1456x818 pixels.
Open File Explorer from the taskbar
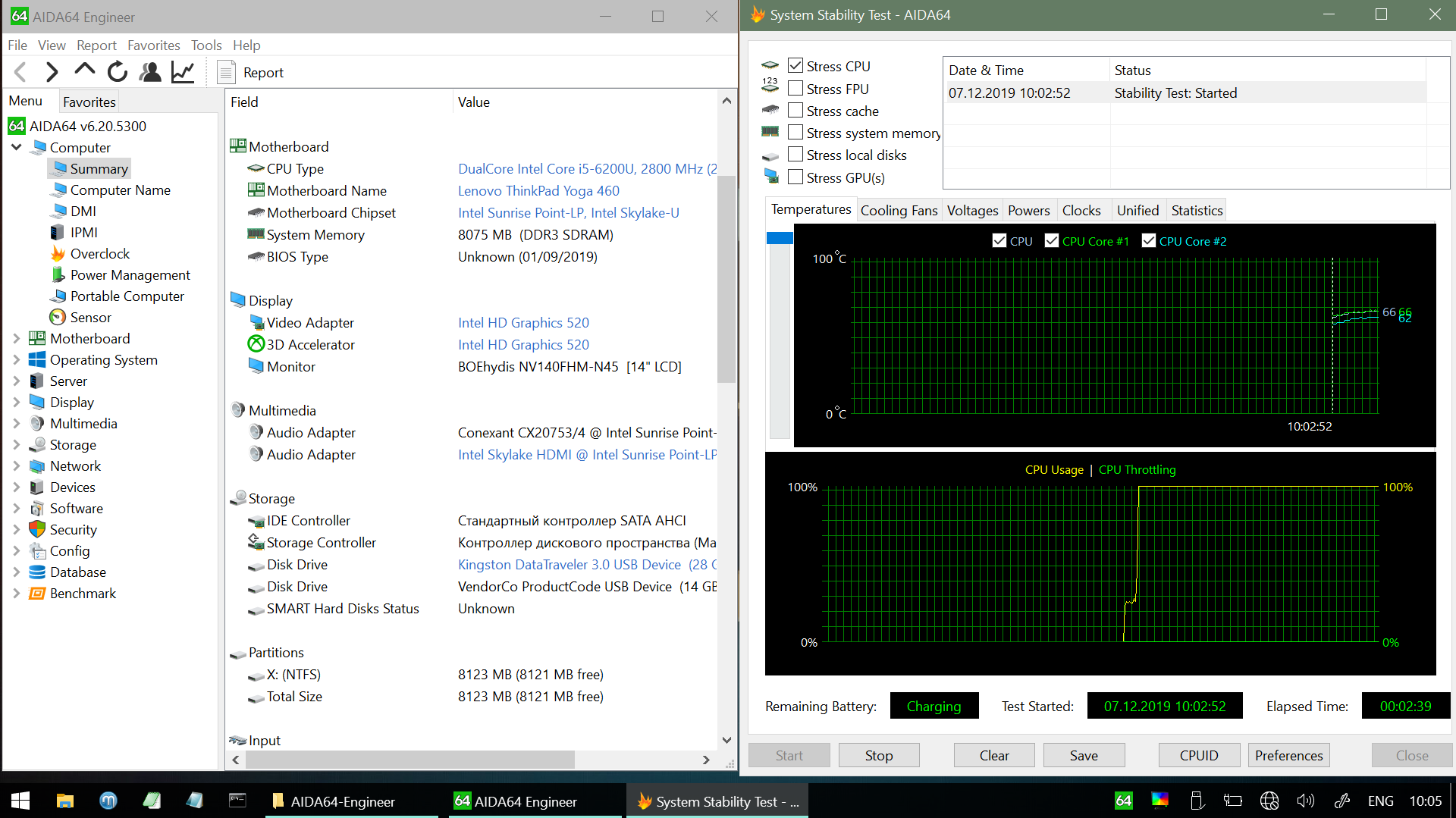click(65, 801)
